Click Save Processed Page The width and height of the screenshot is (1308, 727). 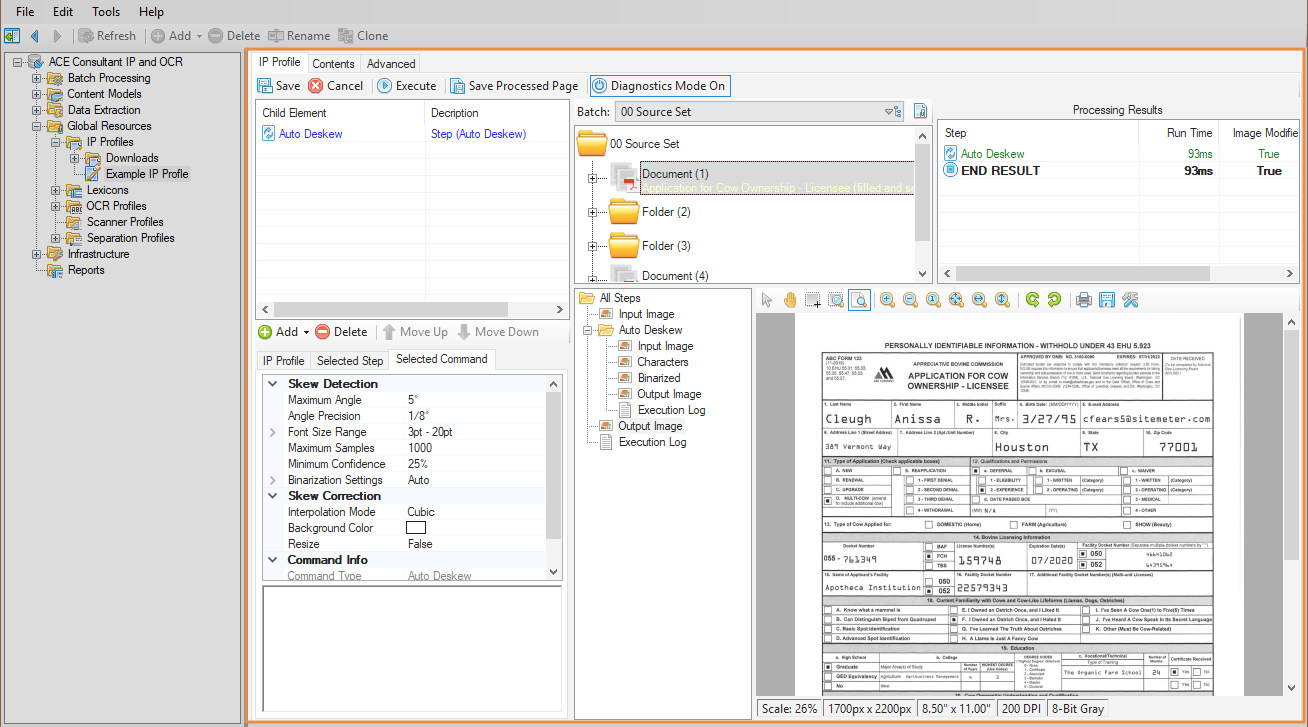[x=513, y=86]
